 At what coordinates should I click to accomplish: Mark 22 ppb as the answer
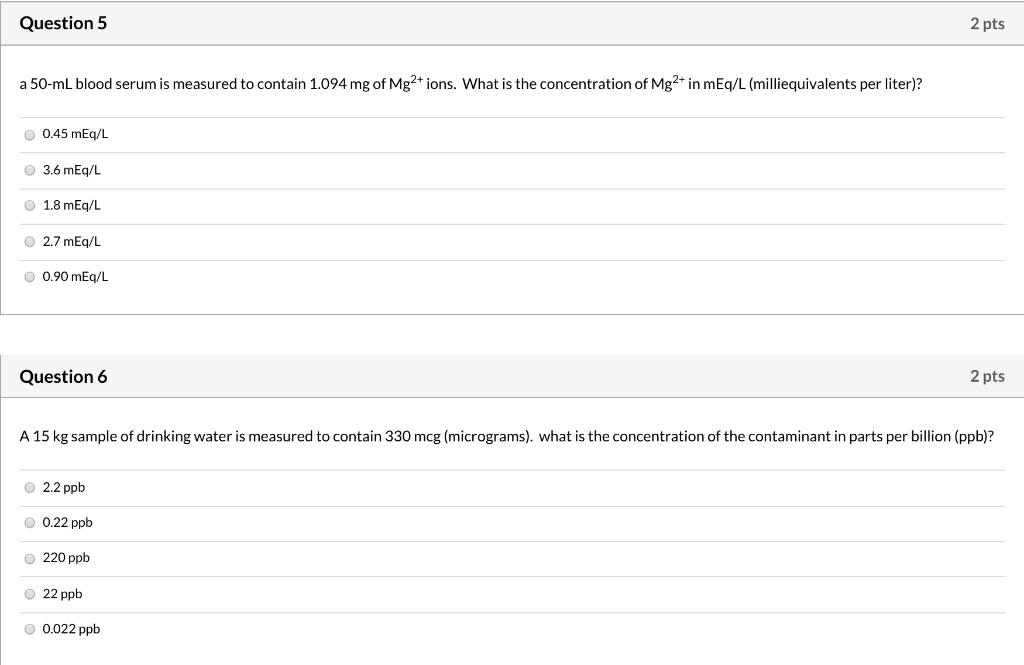29,594
